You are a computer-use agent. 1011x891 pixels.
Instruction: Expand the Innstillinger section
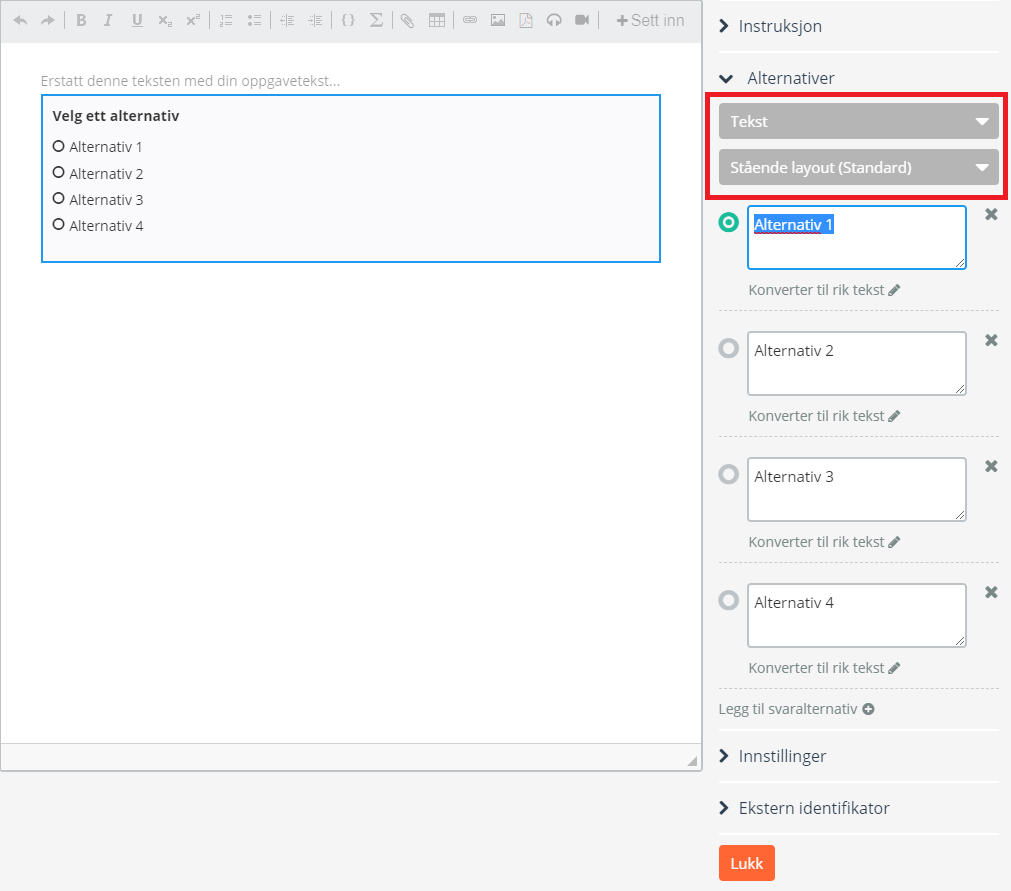pyautogui.click(x=772, y=756)
